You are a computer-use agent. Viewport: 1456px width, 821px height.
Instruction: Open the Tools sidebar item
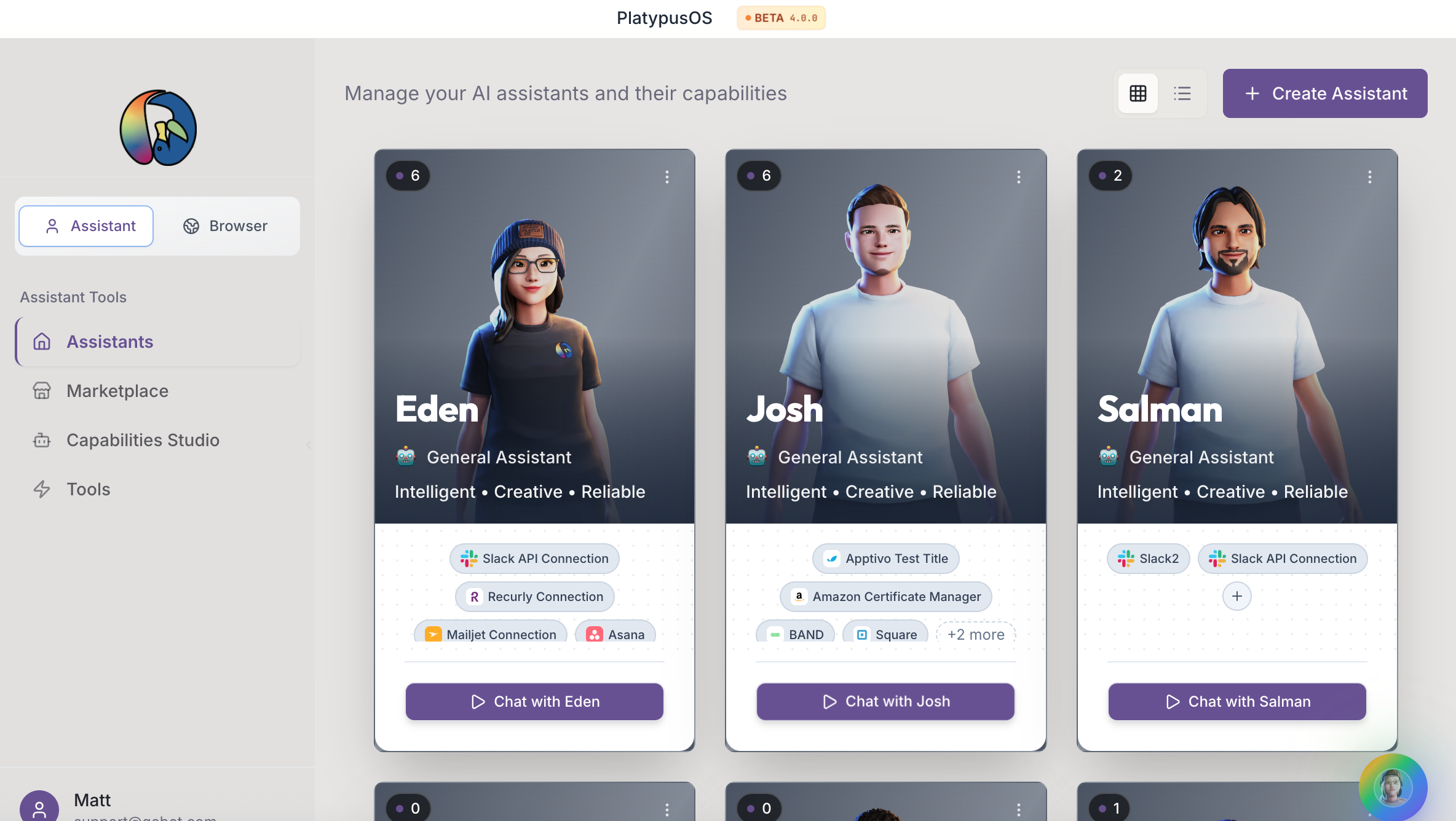[x=89, y=489]
